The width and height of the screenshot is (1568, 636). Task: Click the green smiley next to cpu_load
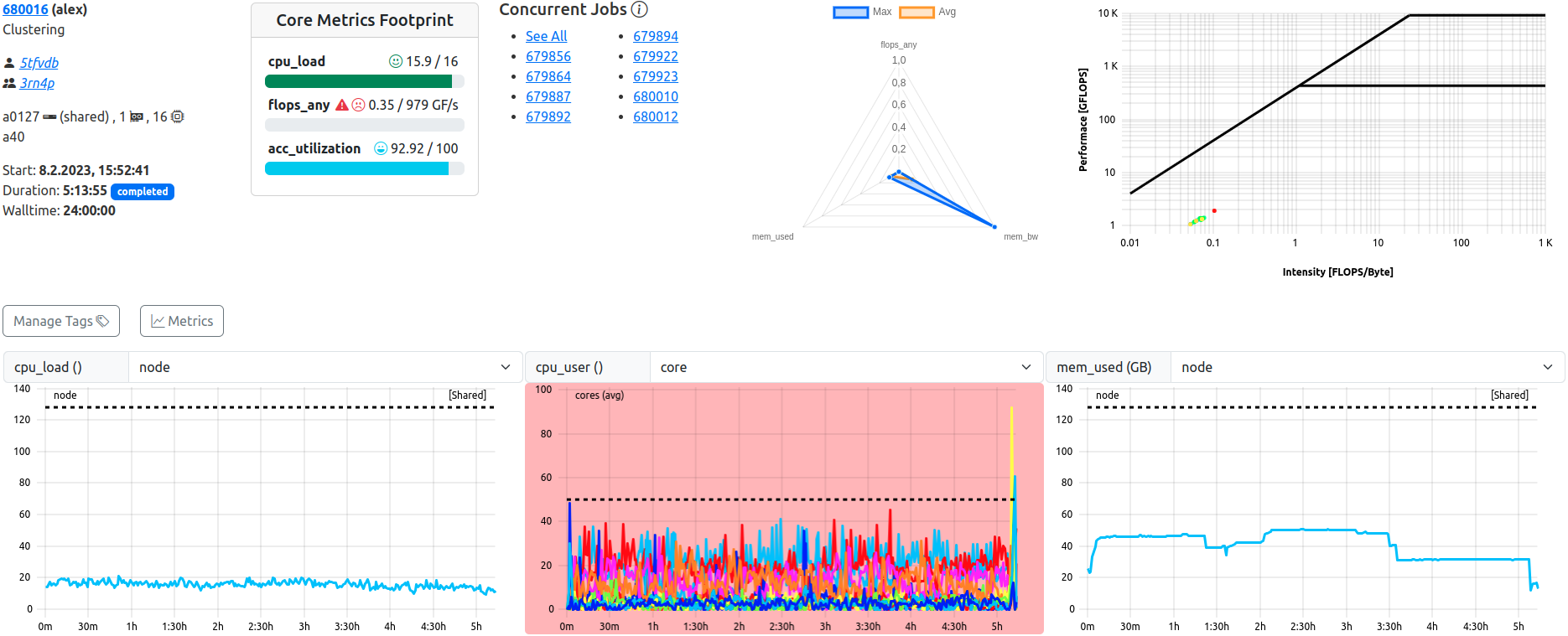coord(396,61)
